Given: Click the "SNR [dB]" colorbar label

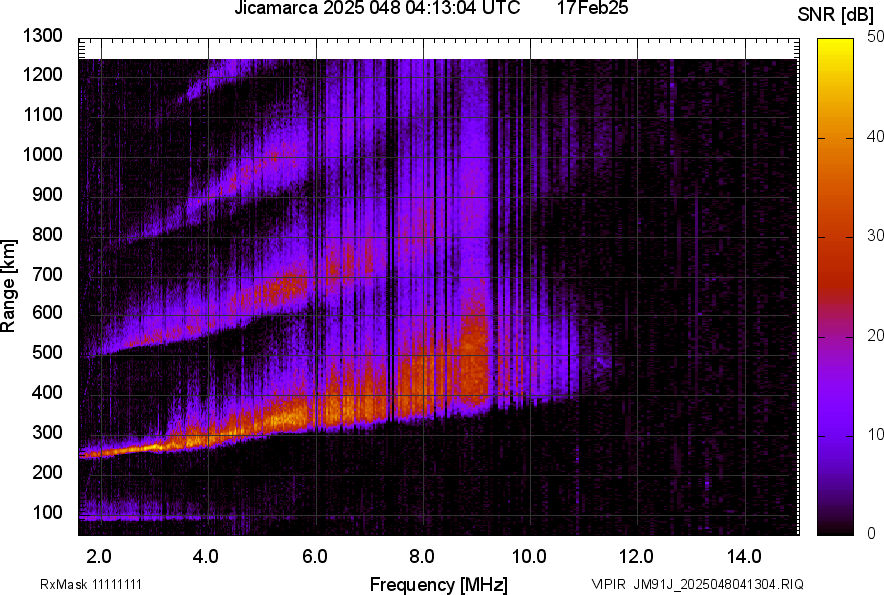Looking at the screenshot, I should click(836, 12).
